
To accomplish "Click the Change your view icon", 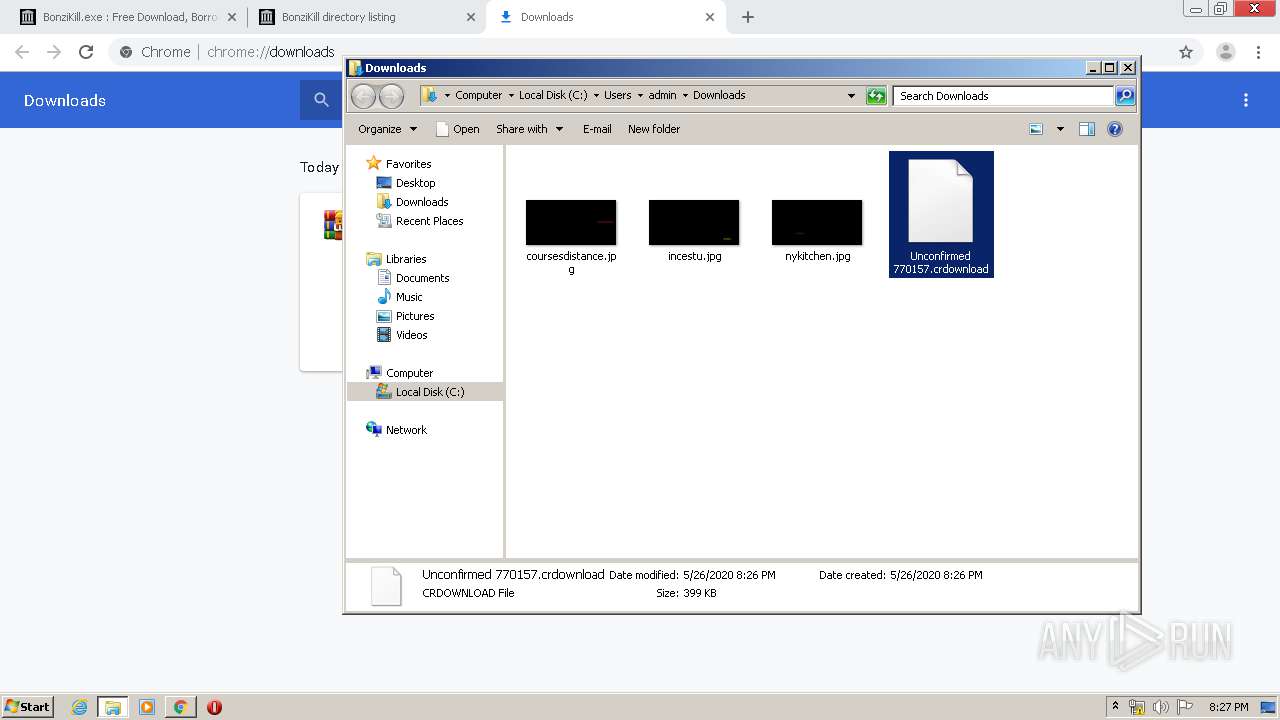I will coord(1036,129).
